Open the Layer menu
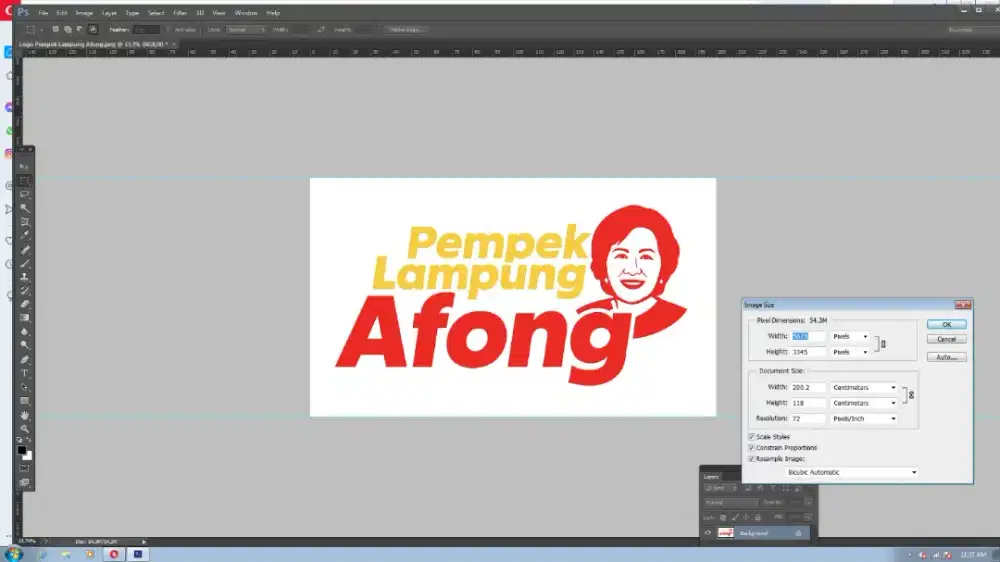The width and height of the screenshot is (1000, 562). pyautogui.click(x=109, y=13)
